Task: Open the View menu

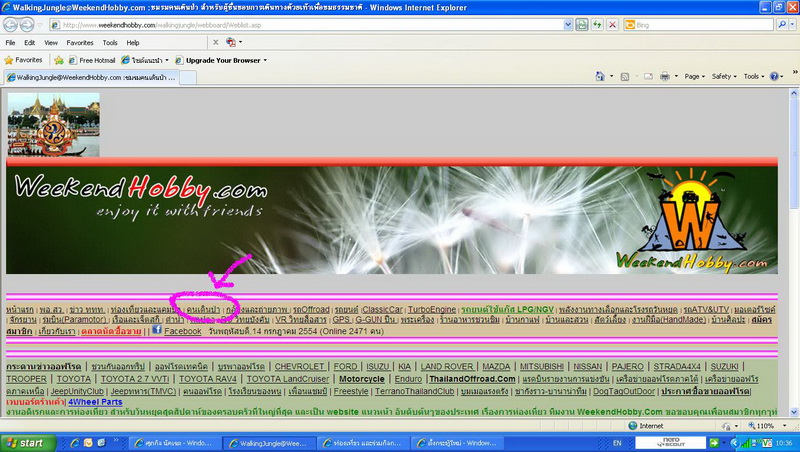Action: (52, 43)
